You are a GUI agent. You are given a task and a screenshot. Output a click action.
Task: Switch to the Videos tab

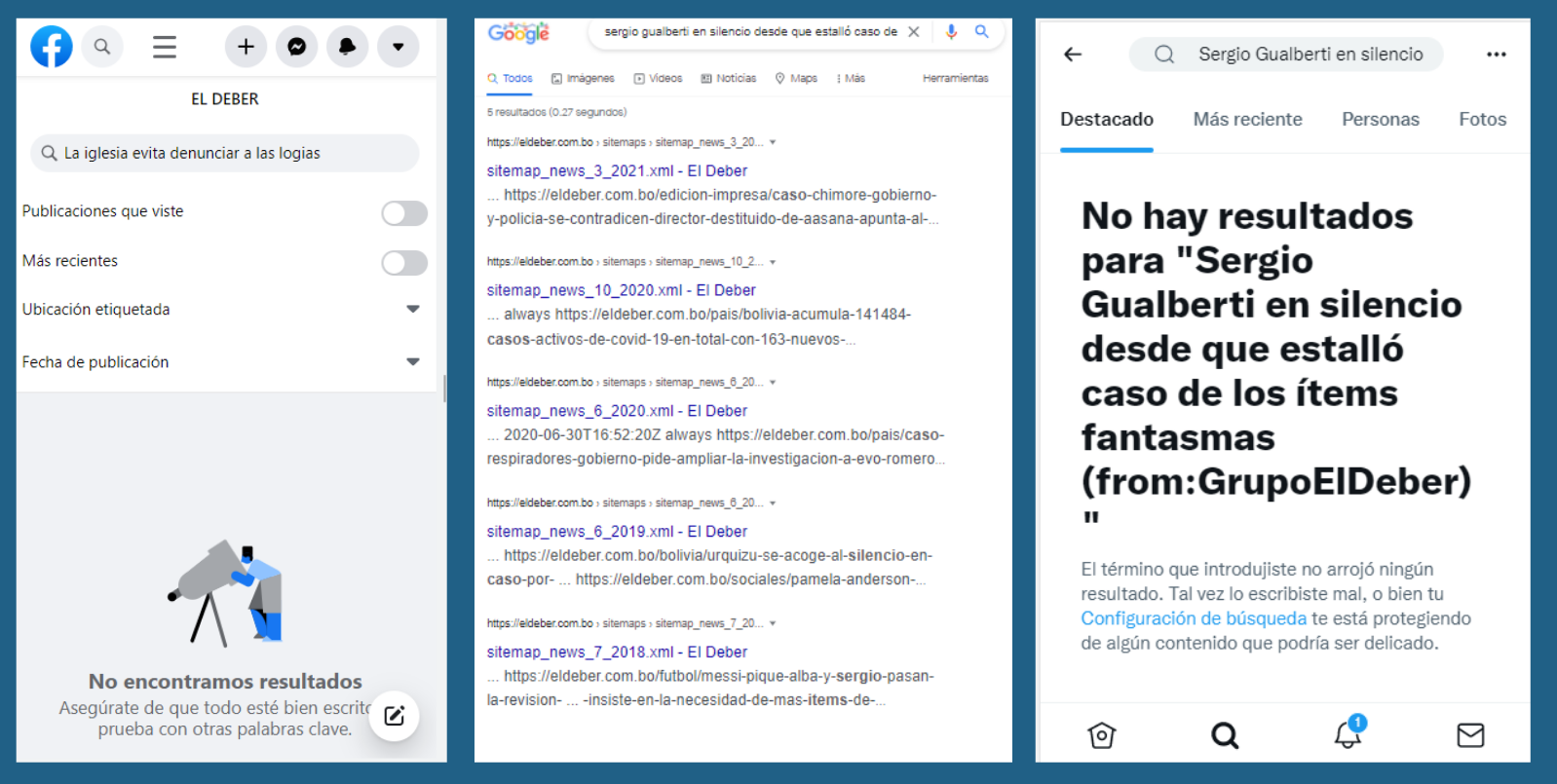click(658, 78)
